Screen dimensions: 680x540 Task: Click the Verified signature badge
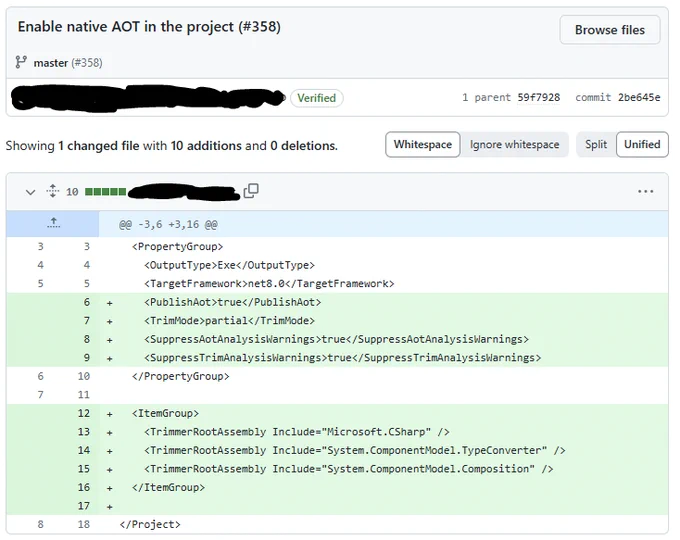pyautogui.click(x=316, y=98)
